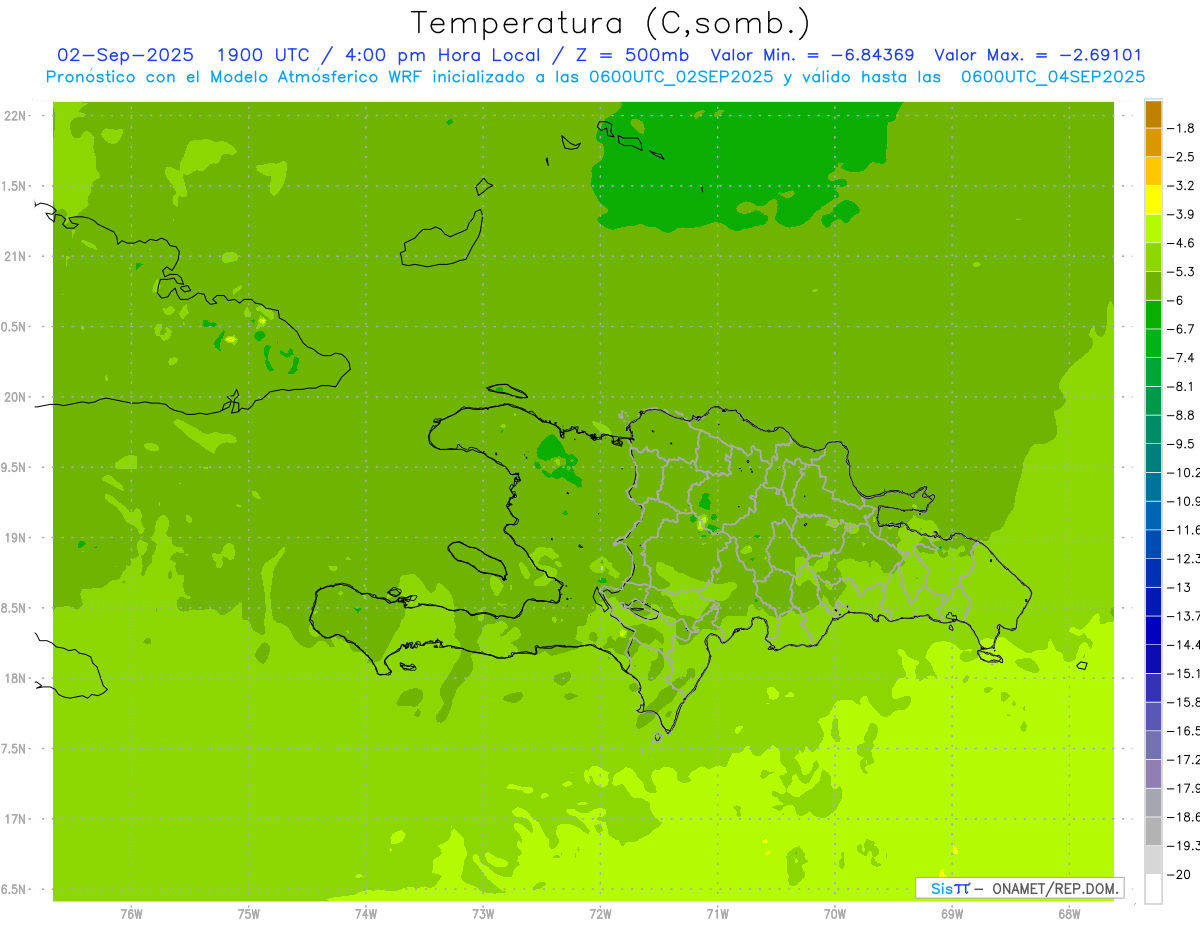Click the '22N' latitude label

point(16,116)
